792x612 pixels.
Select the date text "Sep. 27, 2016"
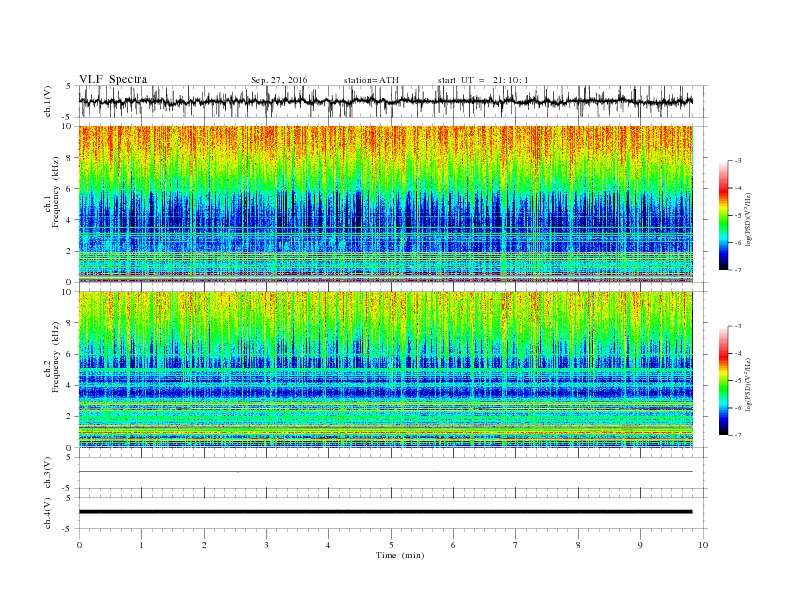tap(279, 80)
